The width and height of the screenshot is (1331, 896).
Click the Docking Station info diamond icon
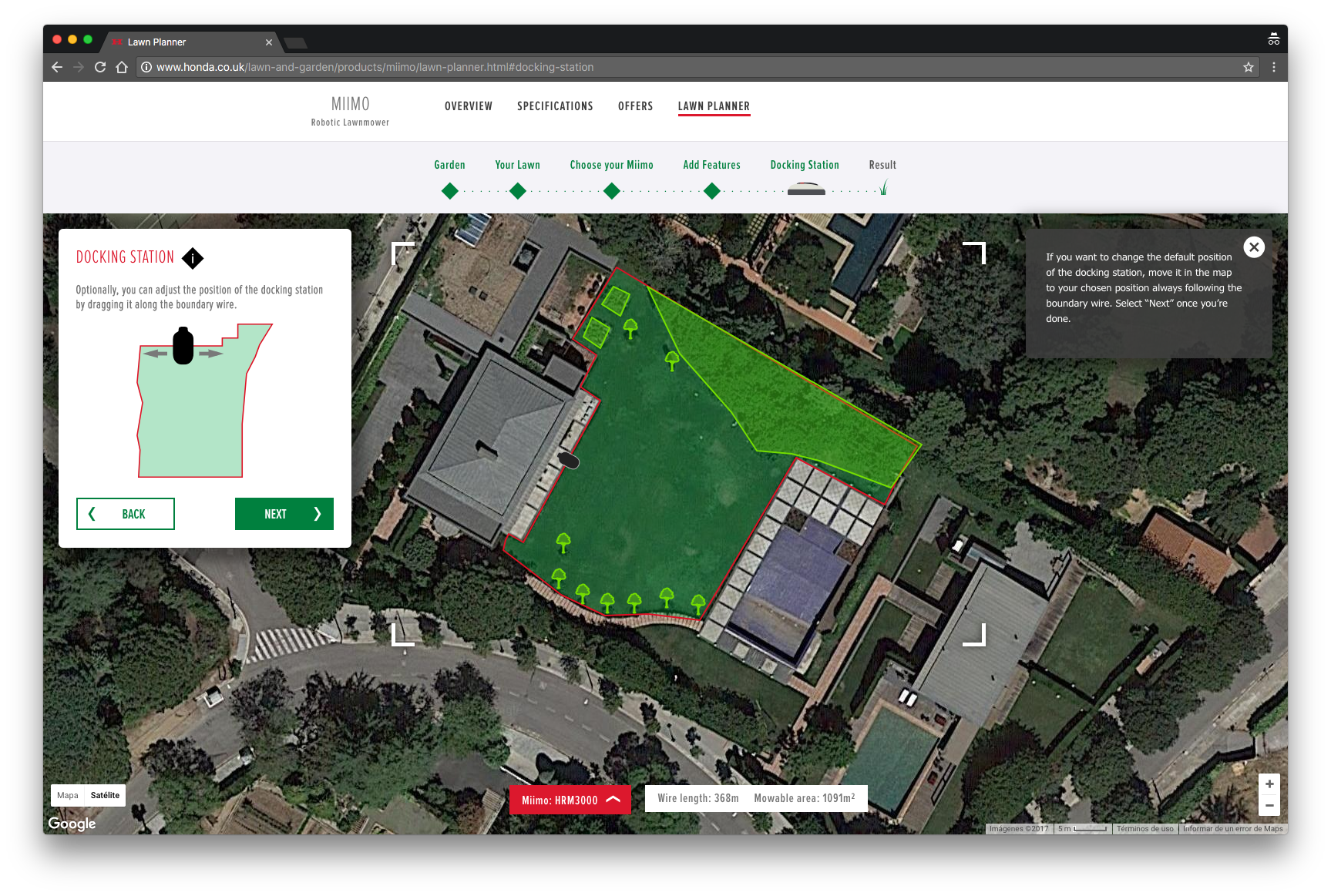(x=193, y=258)
